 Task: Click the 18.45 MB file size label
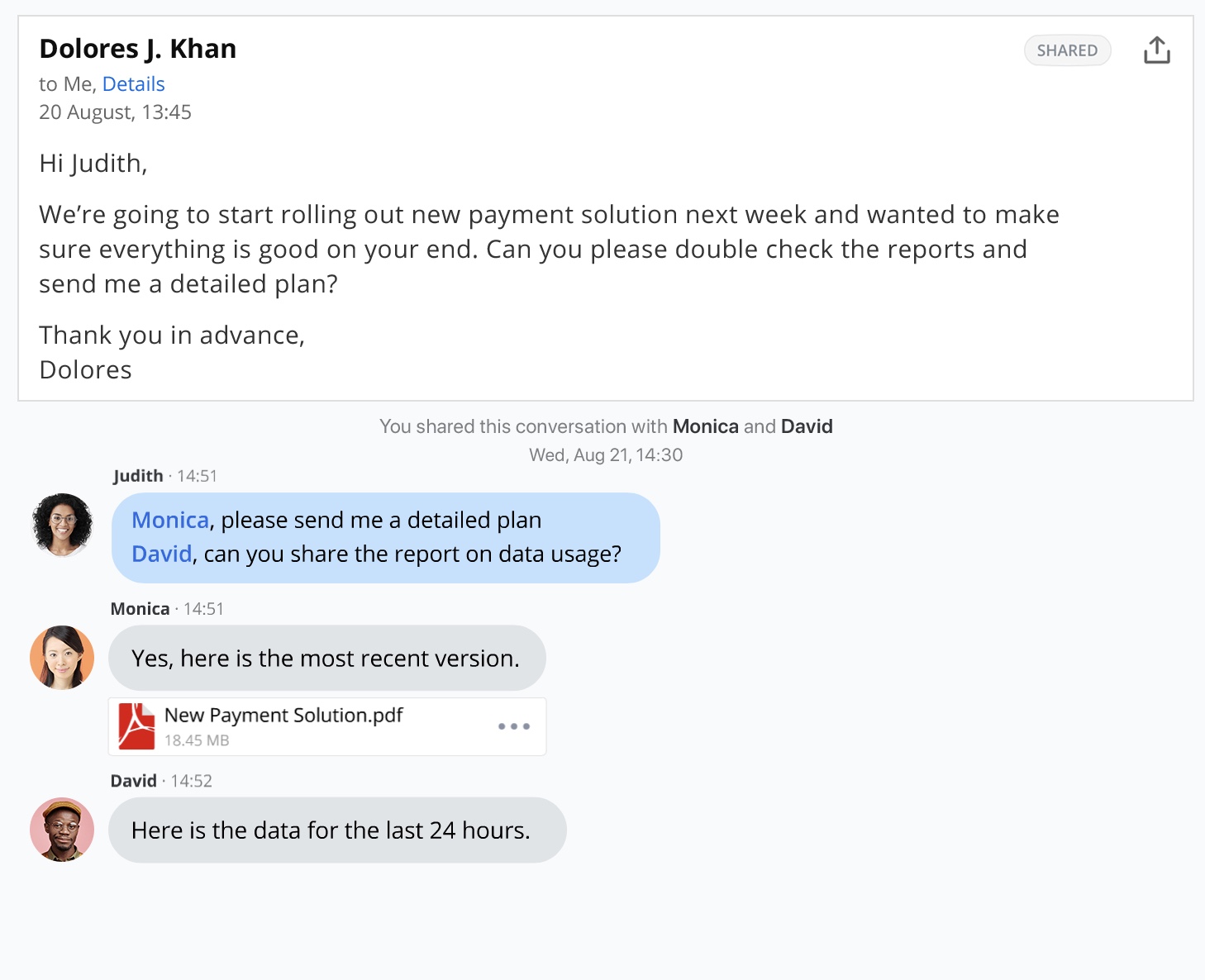(197, 740)
